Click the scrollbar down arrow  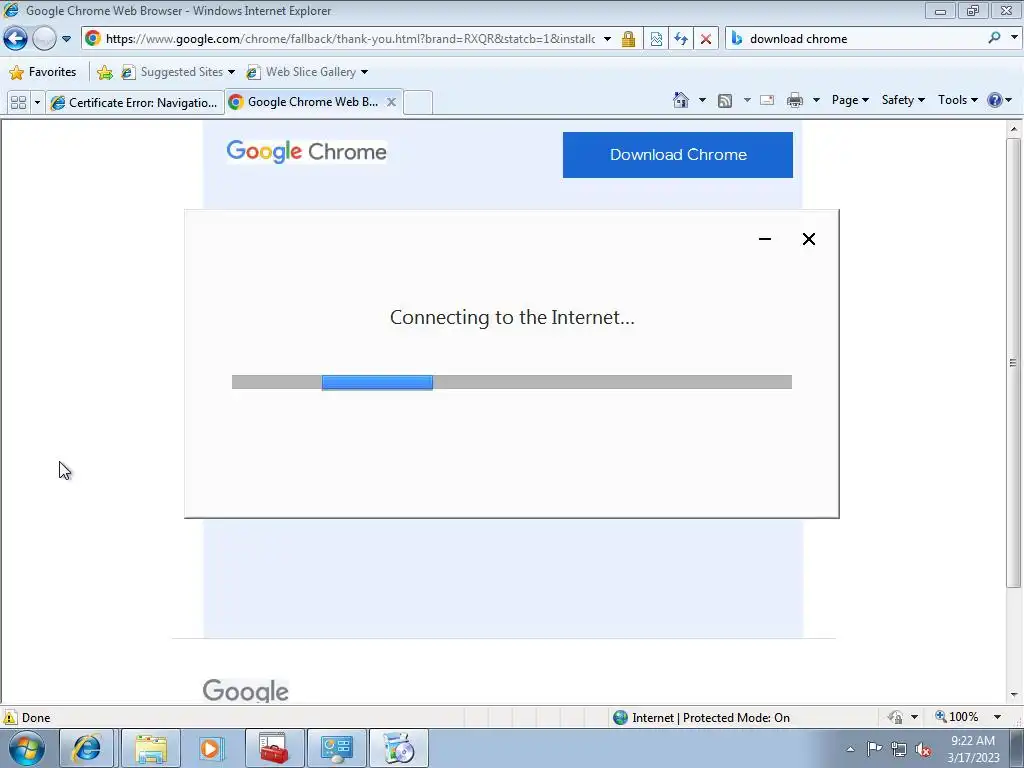tap(1014, 695)
